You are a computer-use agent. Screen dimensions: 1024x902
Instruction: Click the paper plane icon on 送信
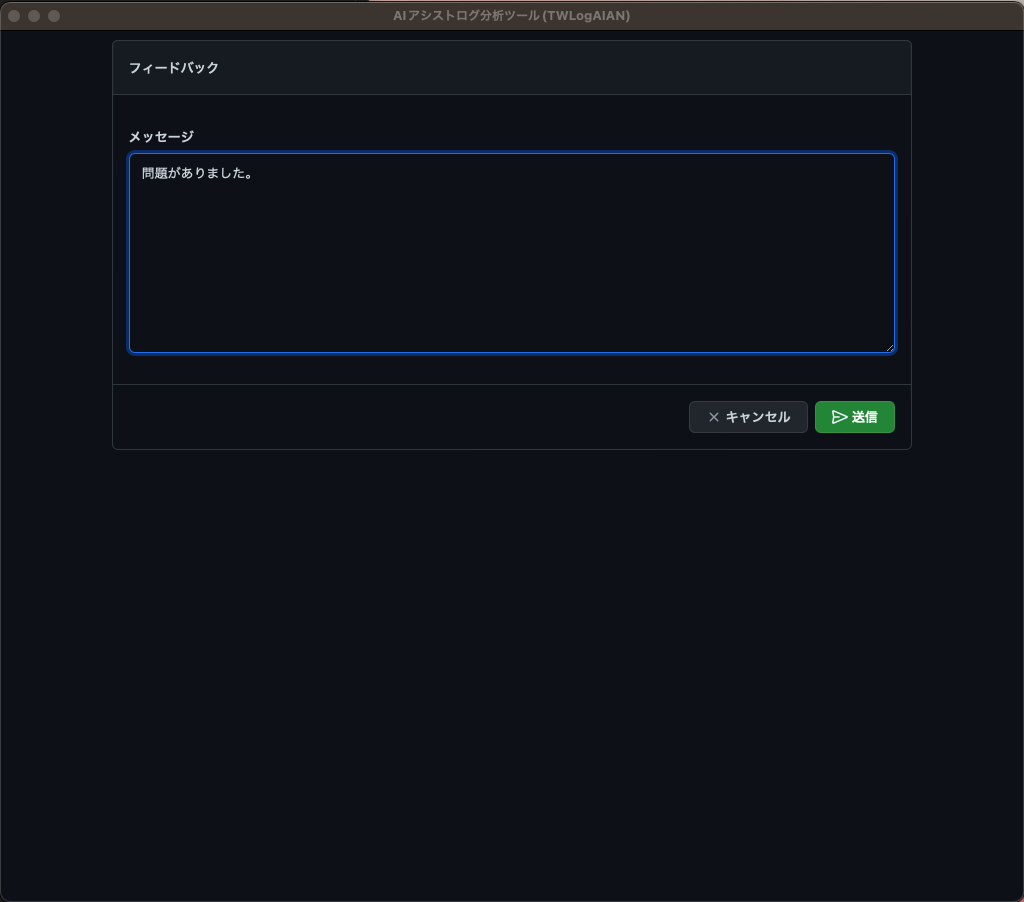click(839, 417)
